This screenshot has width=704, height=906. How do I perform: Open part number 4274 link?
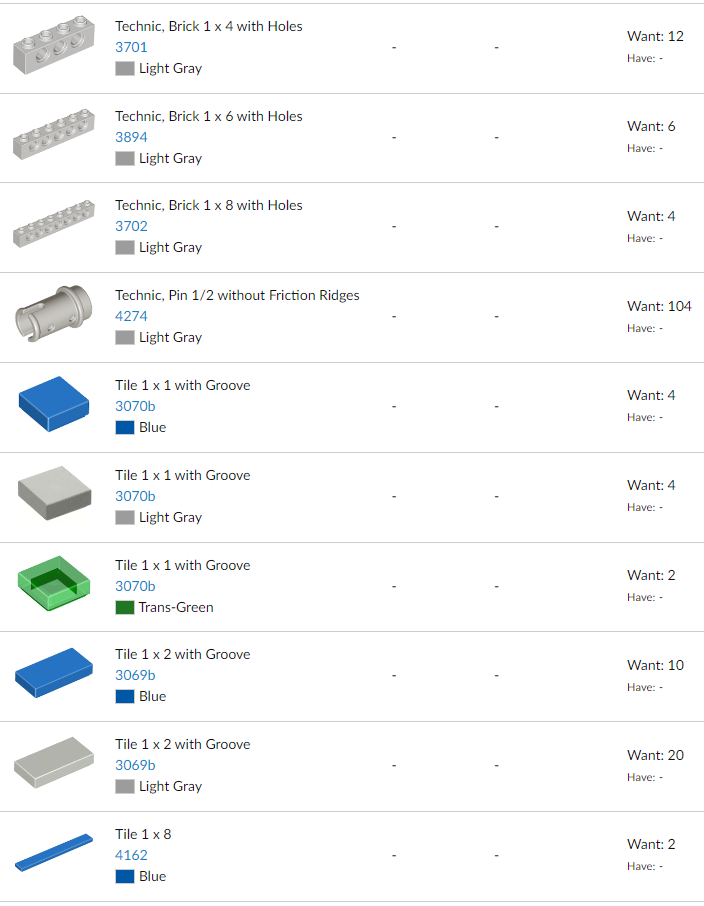[x=131, y=316]
